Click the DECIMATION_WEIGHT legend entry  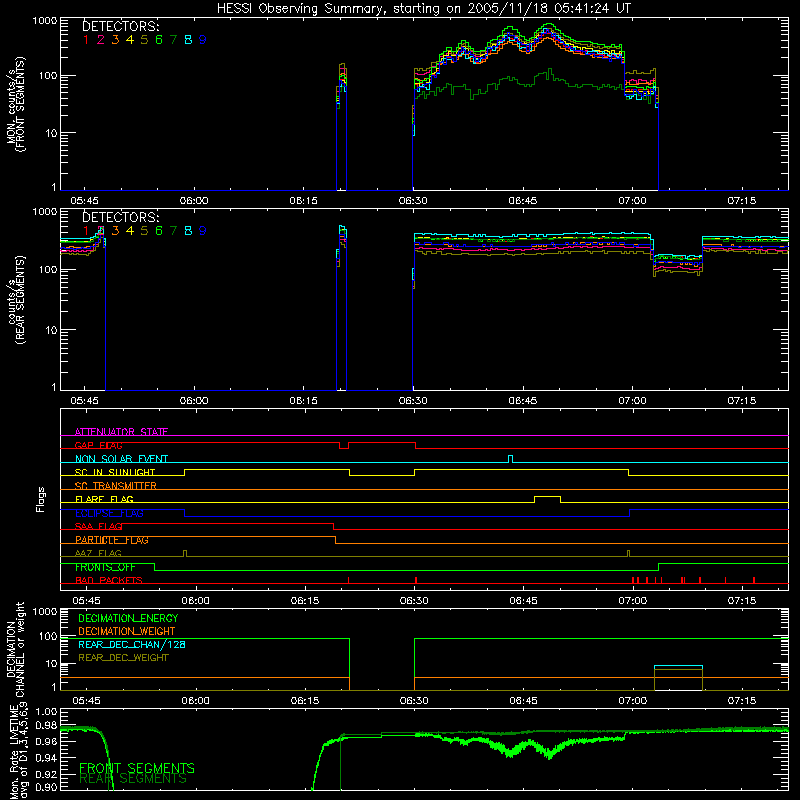click(127, 631)
